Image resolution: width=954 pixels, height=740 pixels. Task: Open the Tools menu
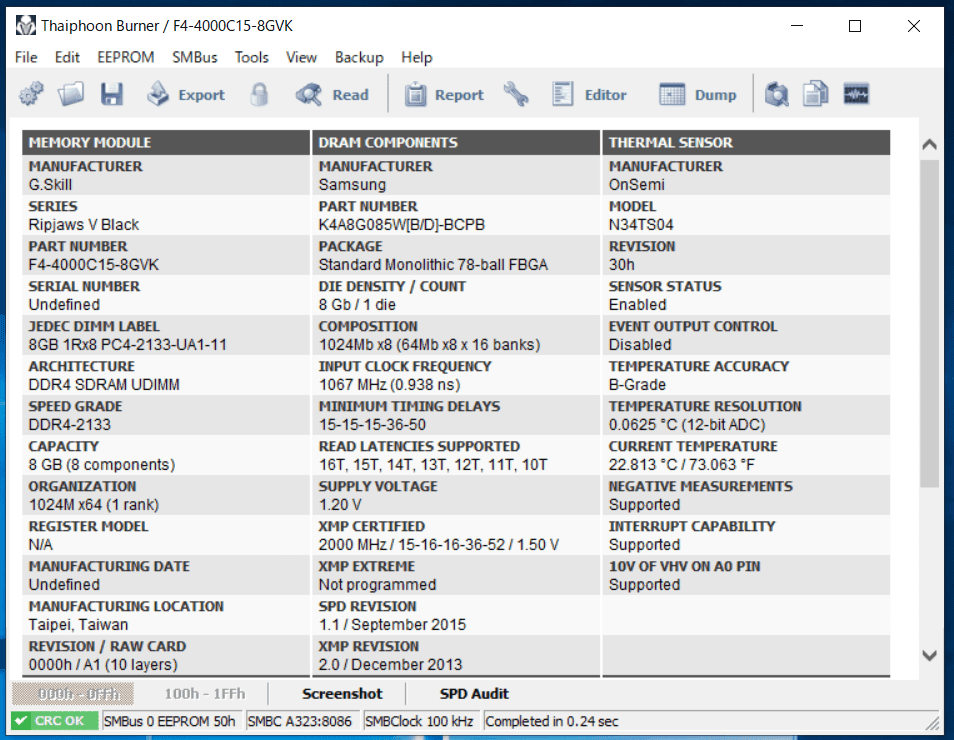coord(252,57)
